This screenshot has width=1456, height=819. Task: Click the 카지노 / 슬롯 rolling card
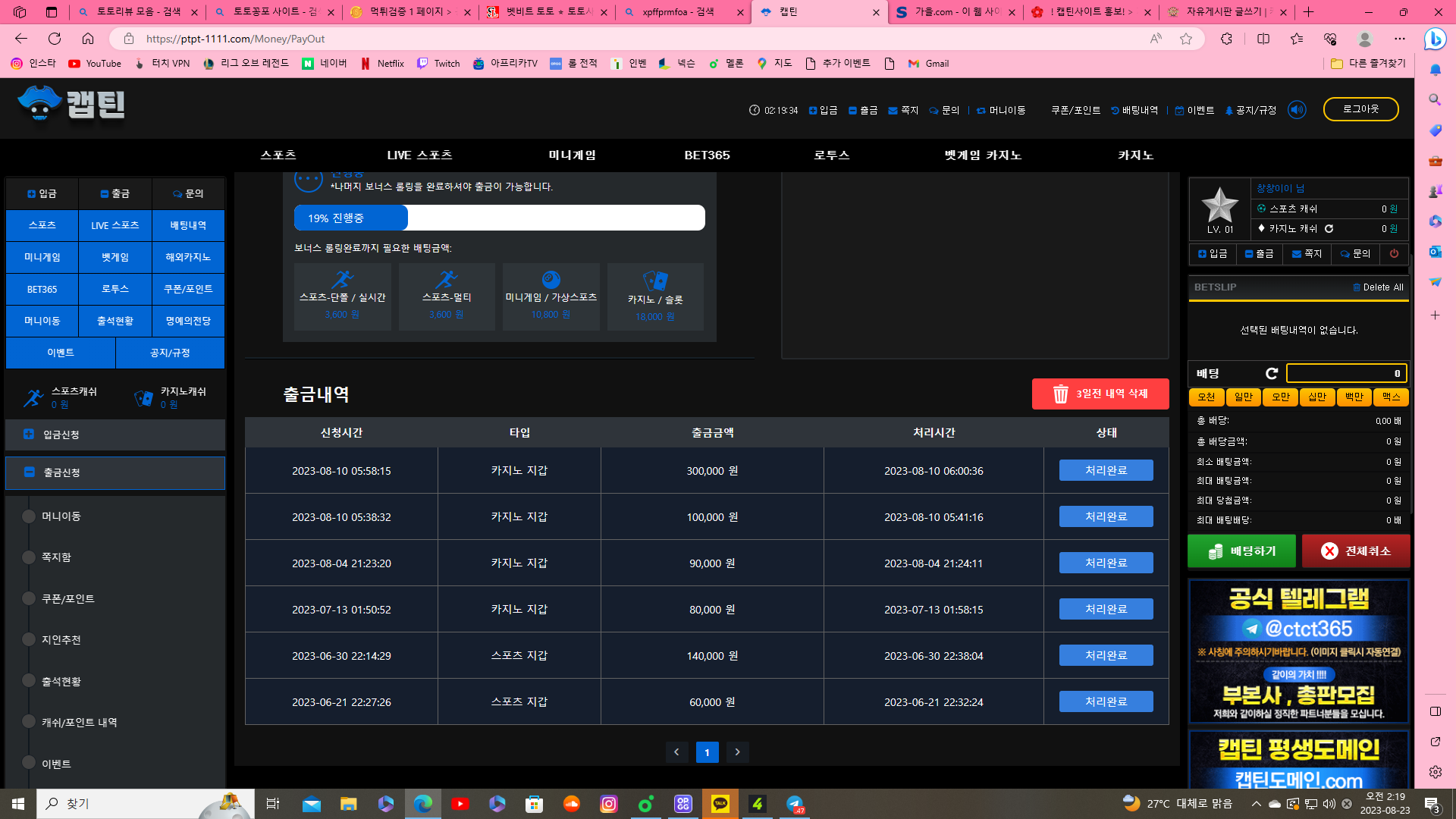[655, 297]
